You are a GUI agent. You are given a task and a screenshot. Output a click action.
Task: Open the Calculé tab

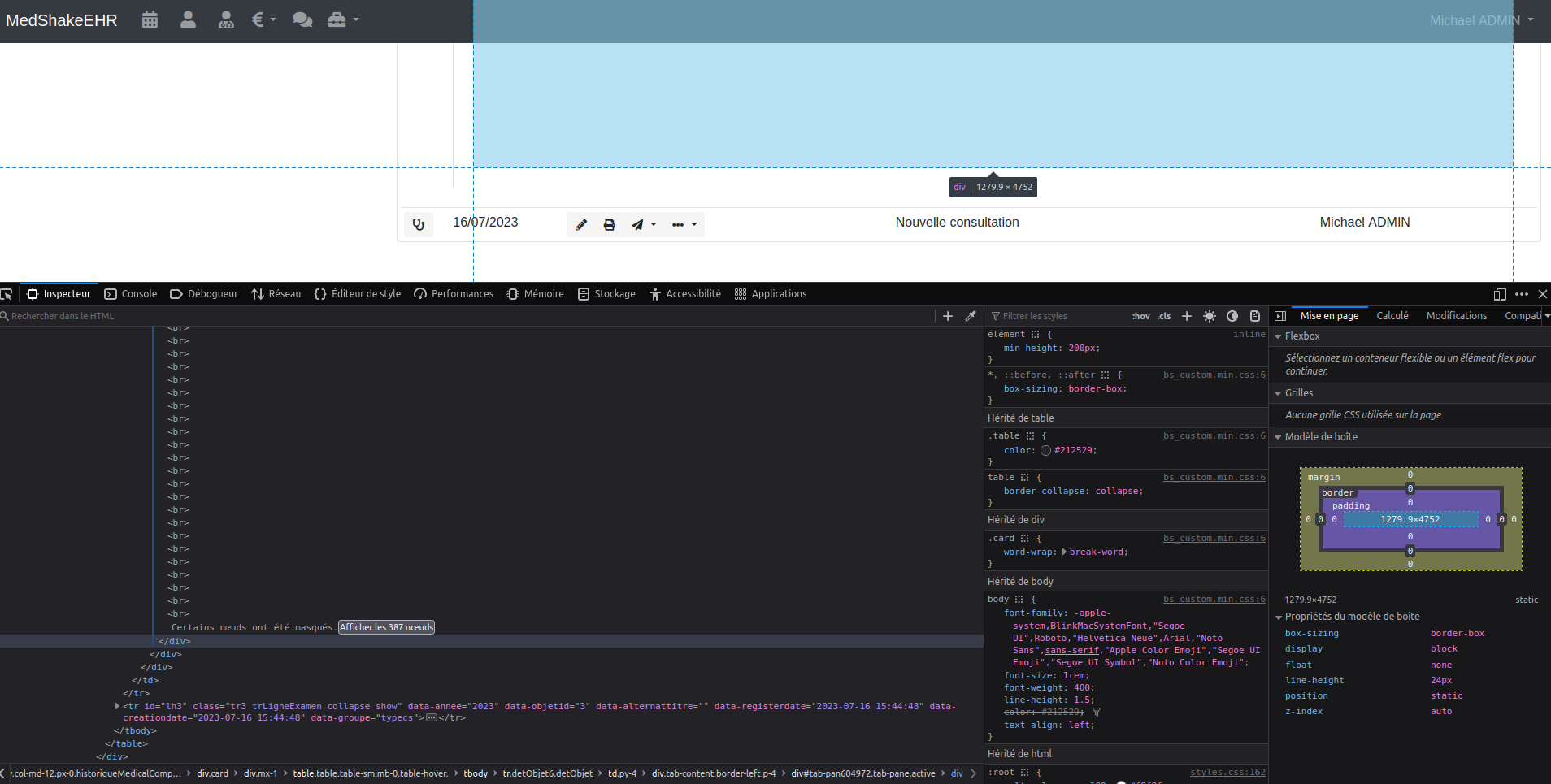pos(1392,316)
